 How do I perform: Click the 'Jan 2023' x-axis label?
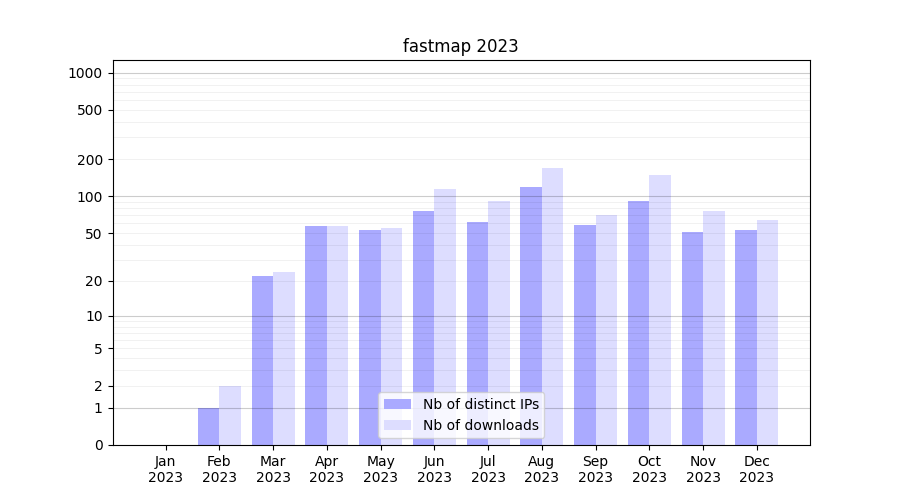pos(165,469)
